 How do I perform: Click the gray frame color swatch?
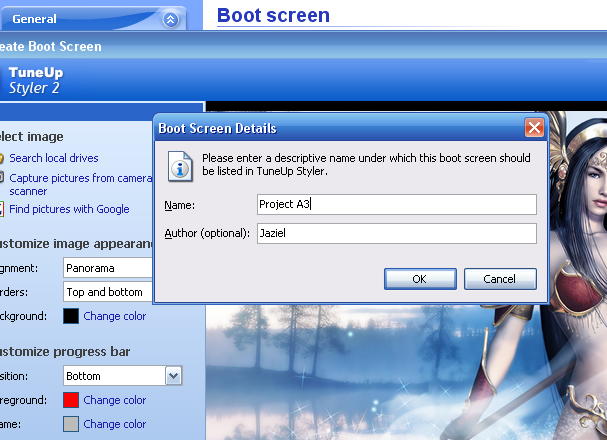coord(71,424)
